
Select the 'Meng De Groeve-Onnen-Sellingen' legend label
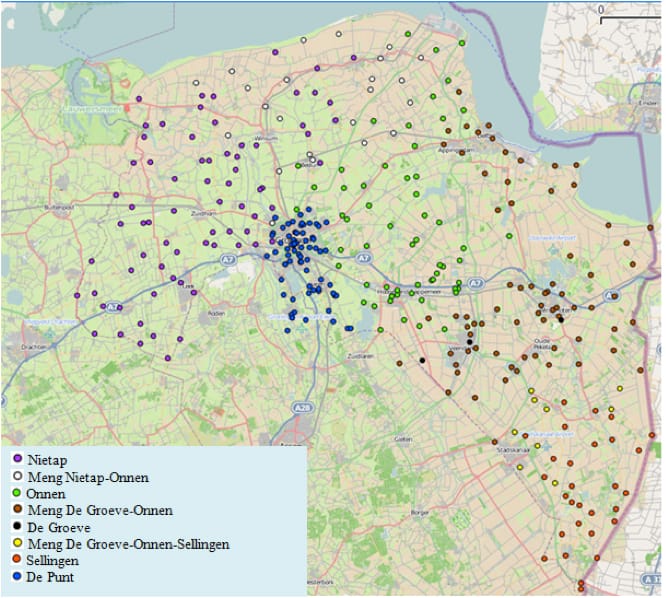coord(129,544)
